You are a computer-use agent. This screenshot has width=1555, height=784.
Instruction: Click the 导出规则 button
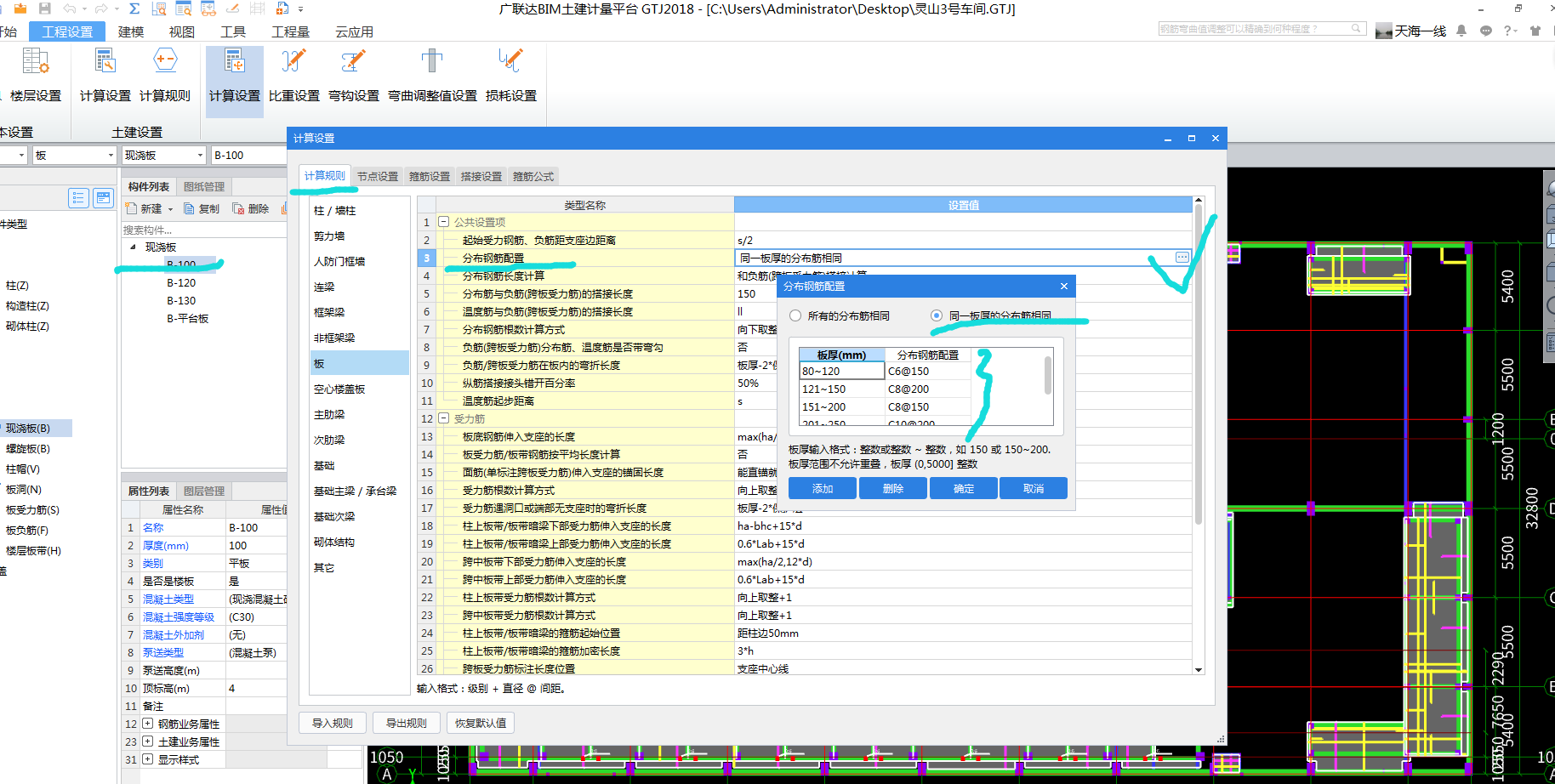[407, 723]
